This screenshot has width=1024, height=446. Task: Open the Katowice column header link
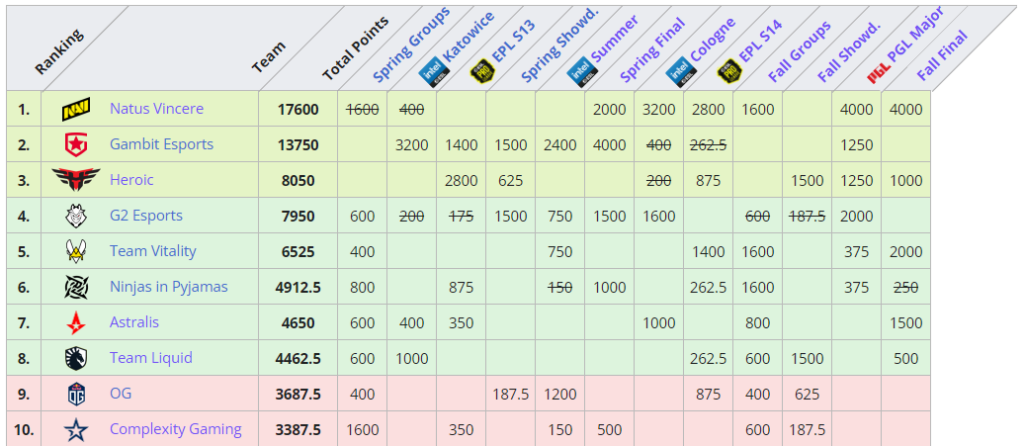point(469,37)
